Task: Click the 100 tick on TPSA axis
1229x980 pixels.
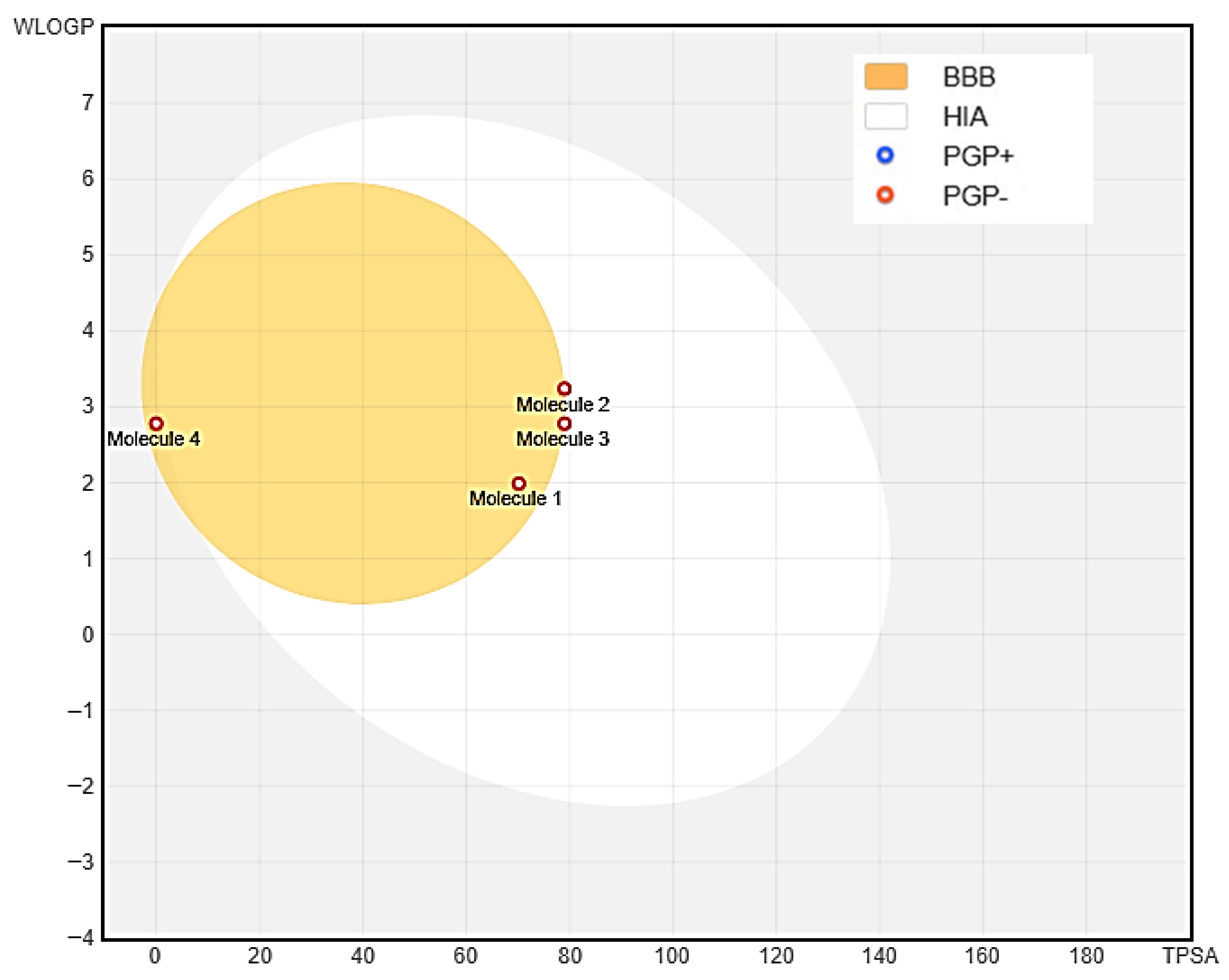Action: click(671, 956)
